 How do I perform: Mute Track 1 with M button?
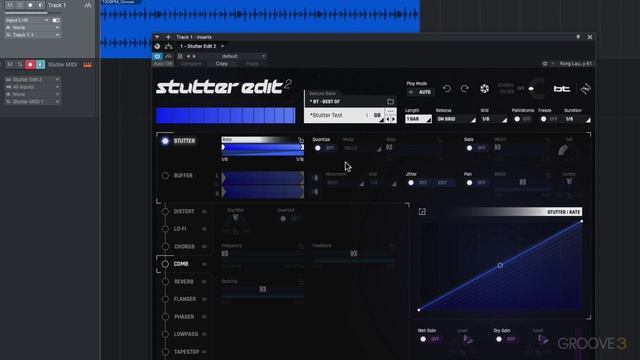10,5
